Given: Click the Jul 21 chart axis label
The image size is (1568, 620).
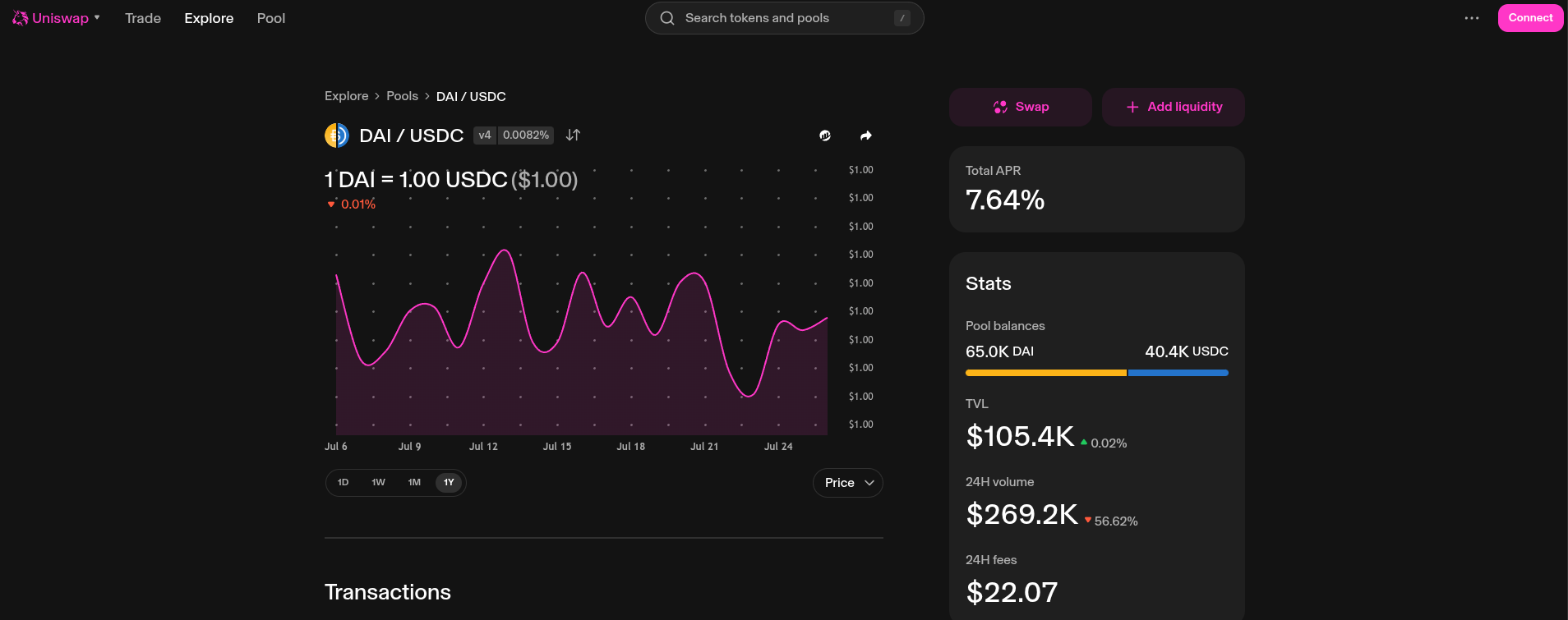Looking at the screenshot, I should 704,447.
